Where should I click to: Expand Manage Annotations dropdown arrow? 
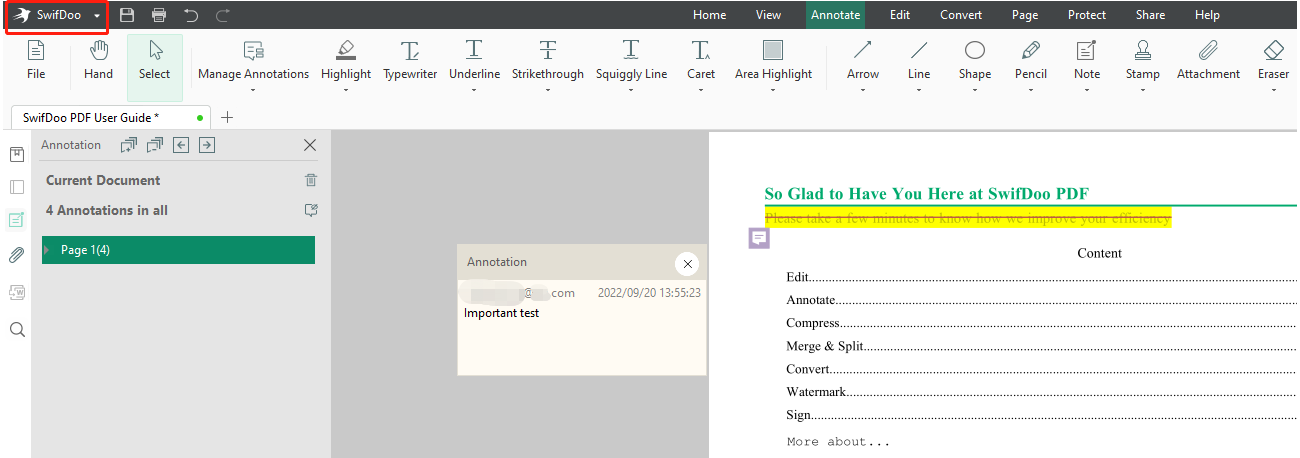pos(253,90)
